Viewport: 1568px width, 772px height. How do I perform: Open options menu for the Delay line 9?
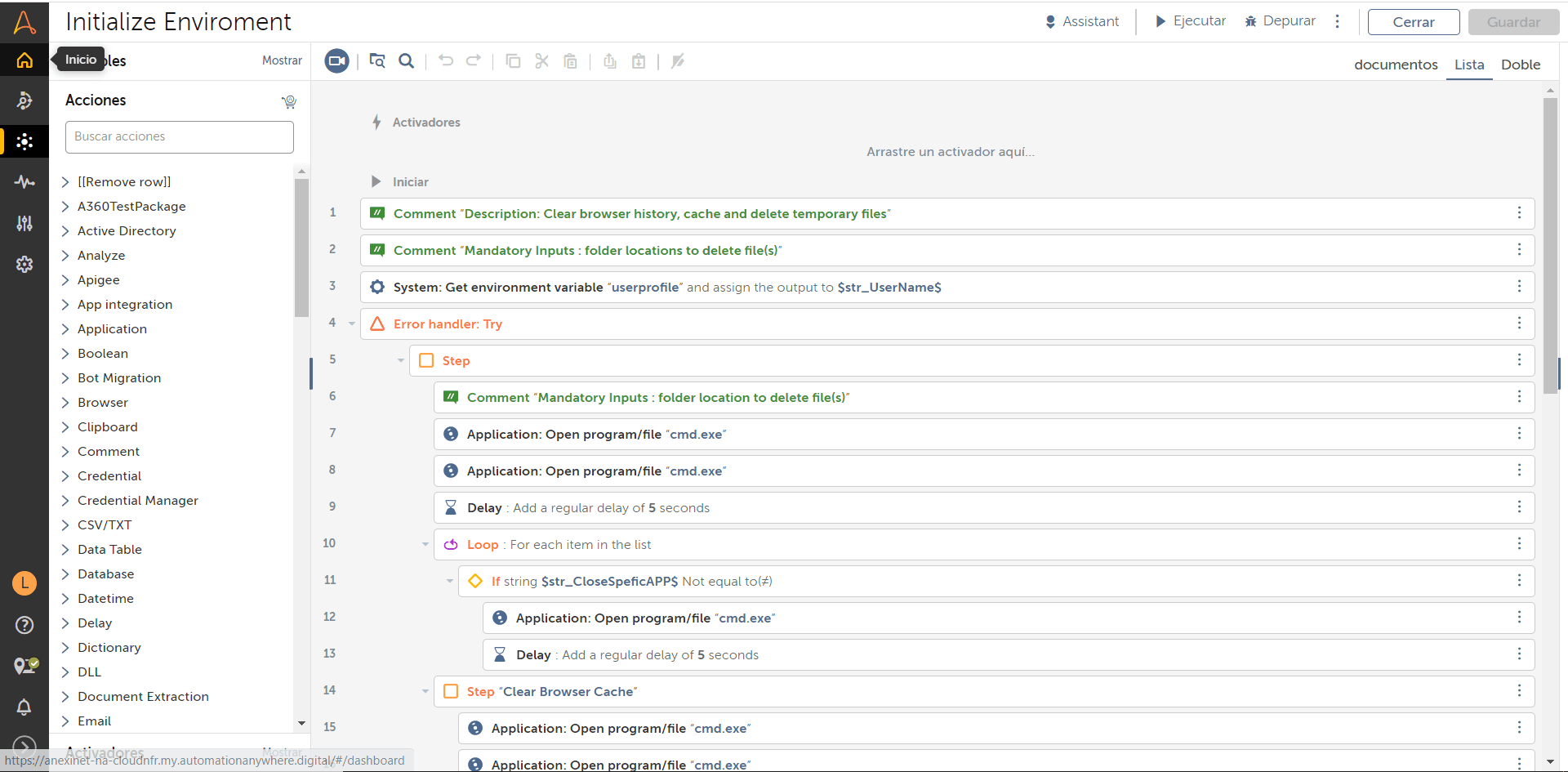coord(1519,507)
